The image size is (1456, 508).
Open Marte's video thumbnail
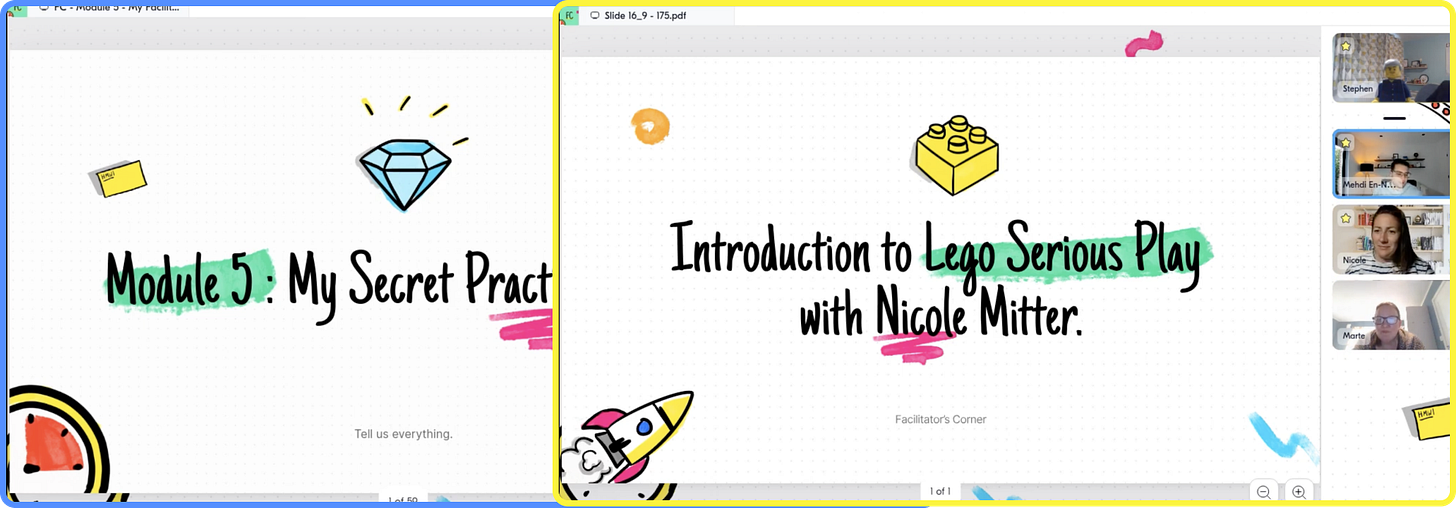pos(1391,315)
